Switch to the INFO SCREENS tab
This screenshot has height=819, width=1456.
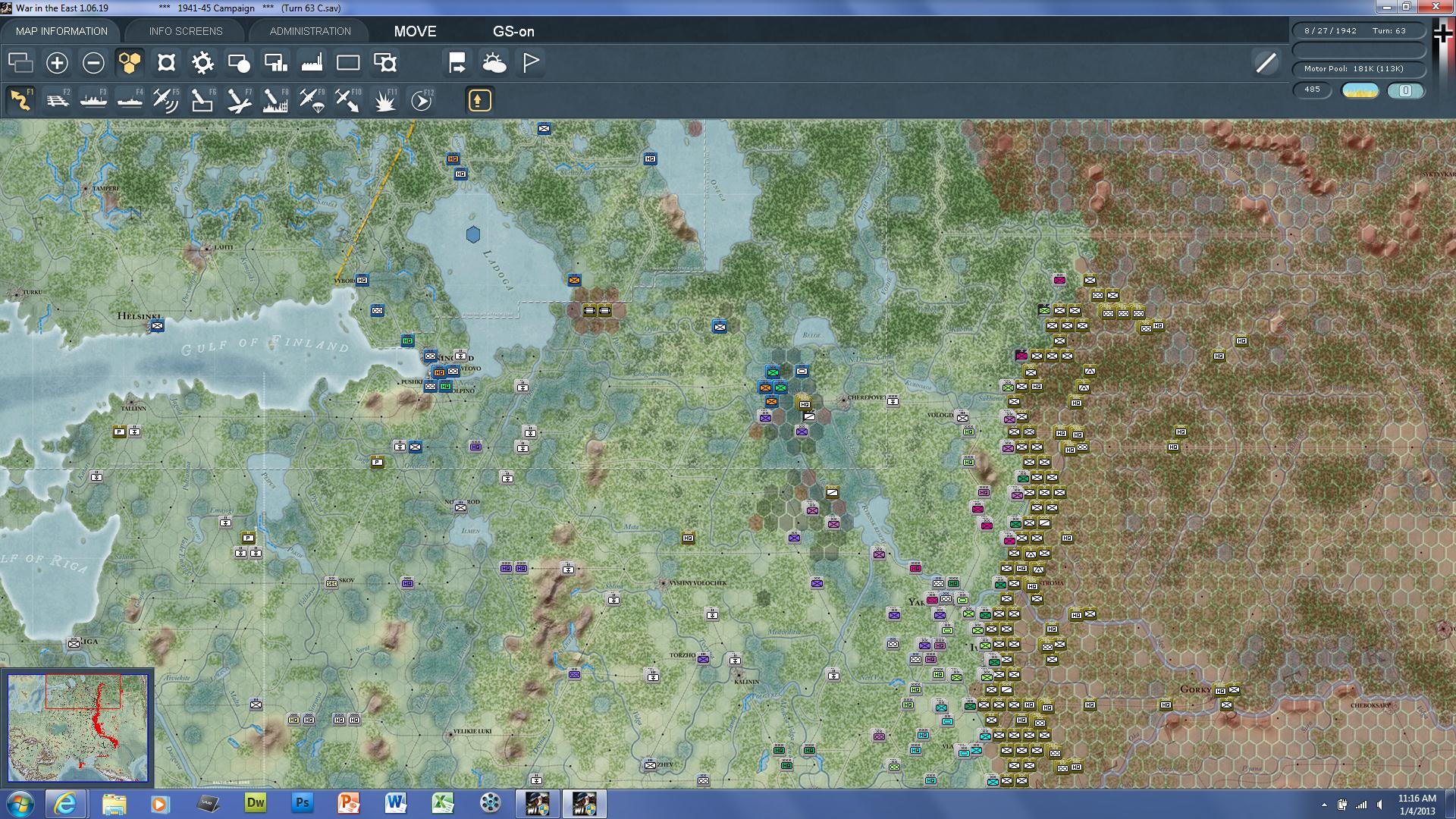tap(186, 31)
